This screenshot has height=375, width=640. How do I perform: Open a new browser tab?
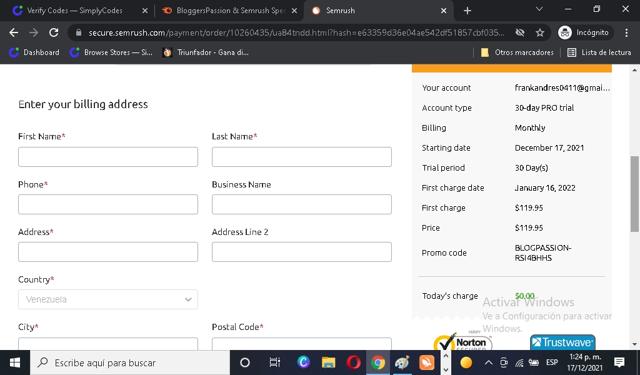467,11
